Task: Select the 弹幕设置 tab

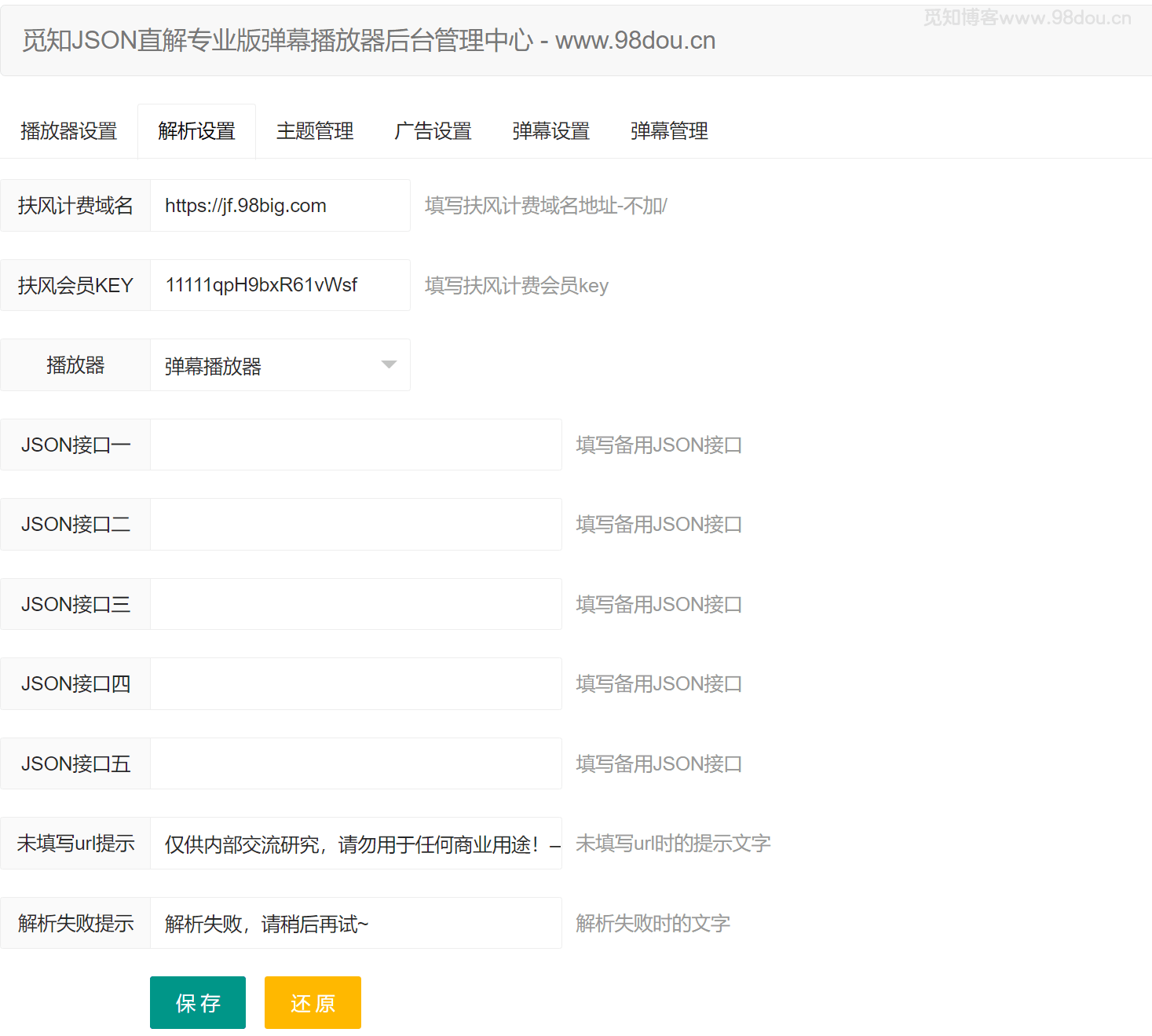Action: [x=550, y=131]
